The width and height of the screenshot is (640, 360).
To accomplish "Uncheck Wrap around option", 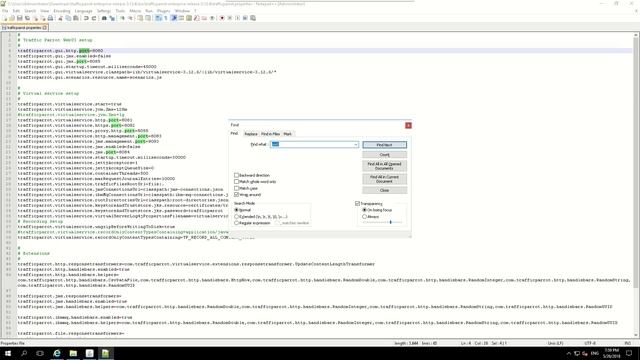I will pyautogui.click(x=236, y=195).
